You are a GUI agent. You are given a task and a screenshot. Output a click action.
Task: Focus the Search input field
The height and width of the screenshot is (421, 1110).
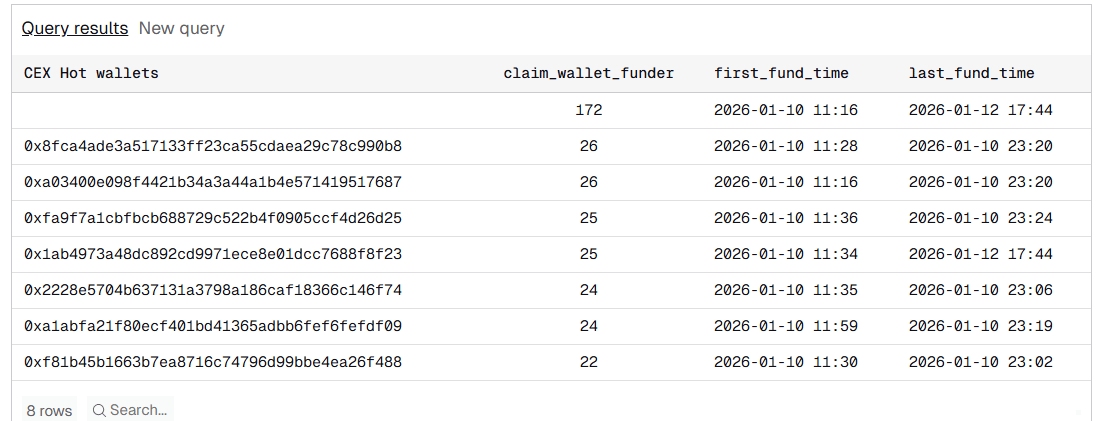click(138, 410)
